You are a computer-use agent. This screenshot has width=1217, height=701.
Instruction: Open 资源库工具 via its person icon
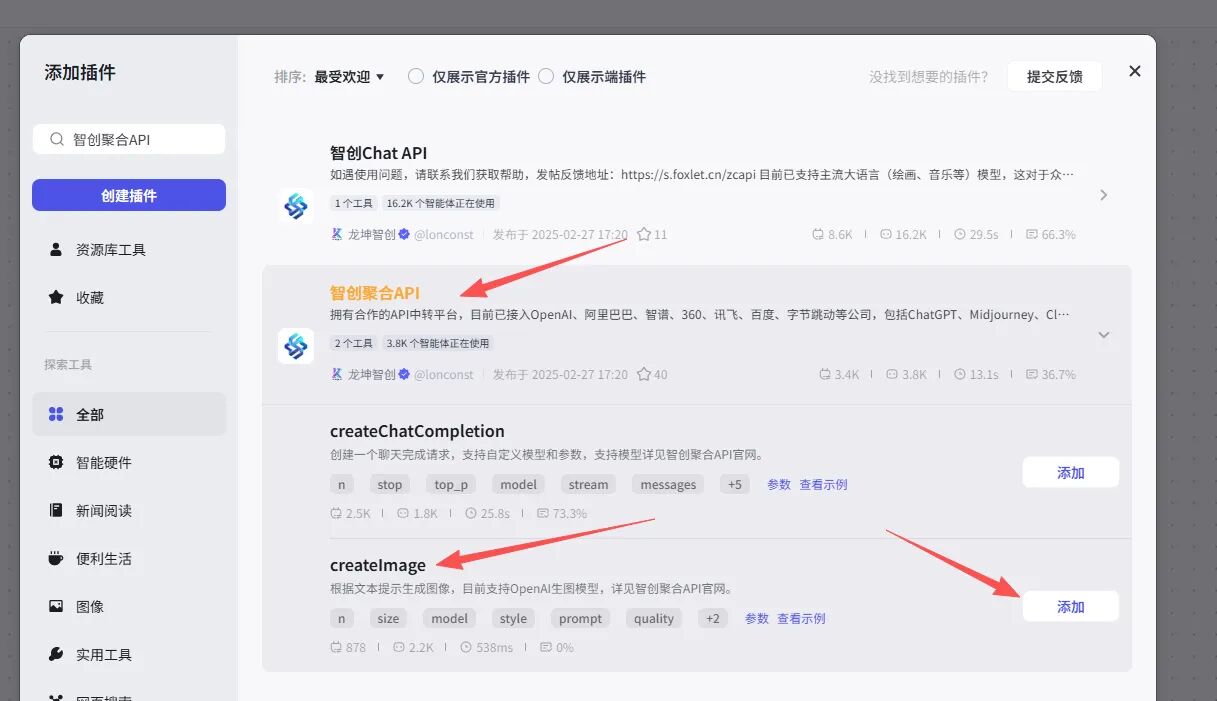pos(56,249)
